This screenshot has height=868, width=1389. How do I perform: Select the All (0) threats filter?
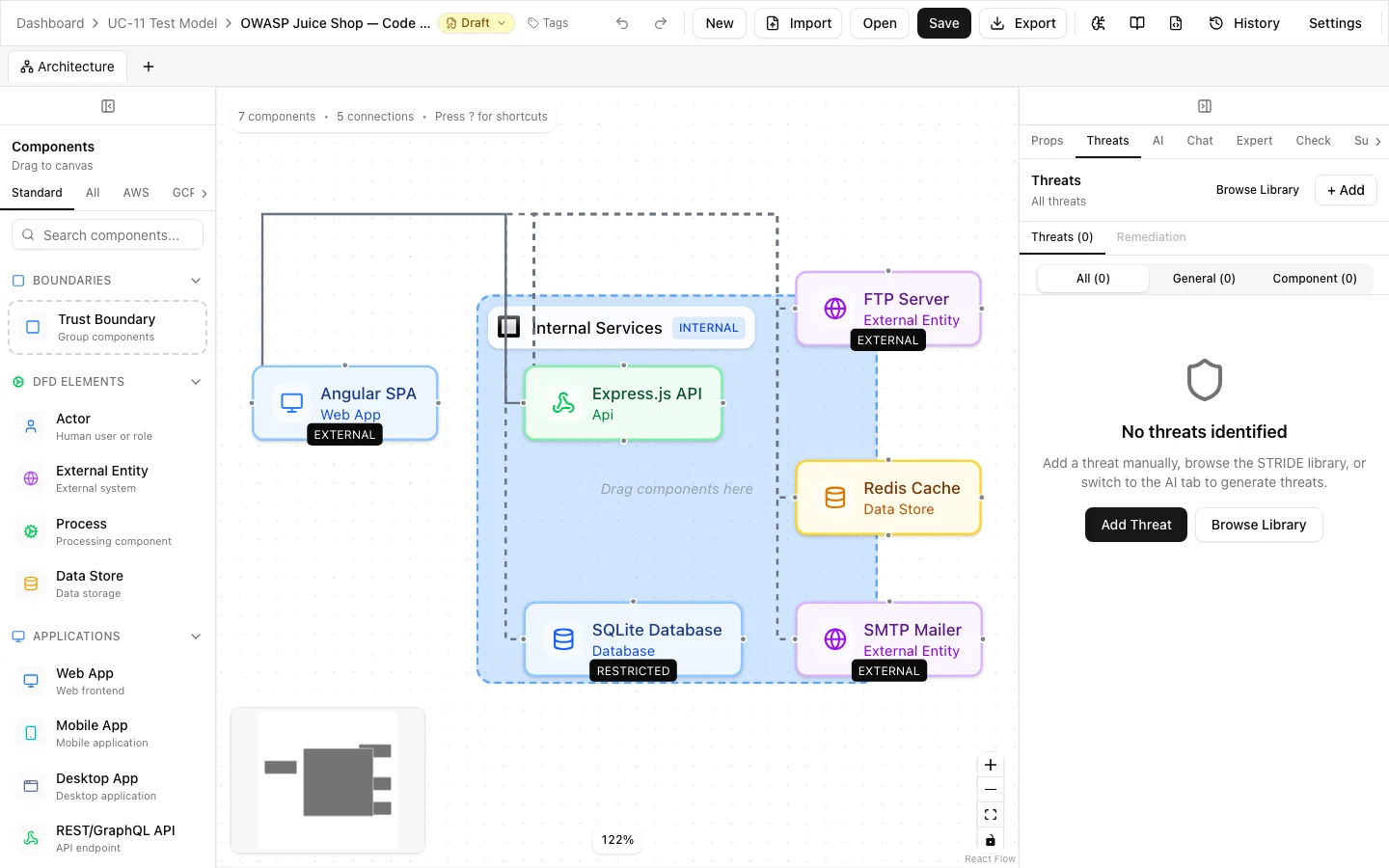click(1093, 279)
